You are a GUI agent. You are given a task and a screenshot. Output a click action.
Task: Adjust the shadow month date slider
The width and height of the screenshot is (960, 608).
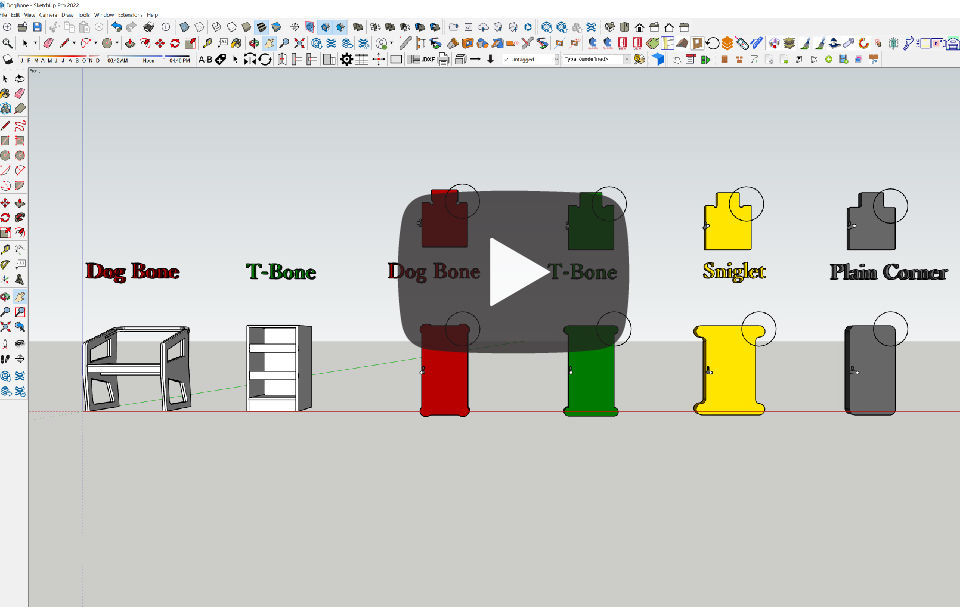click(59, 59)
